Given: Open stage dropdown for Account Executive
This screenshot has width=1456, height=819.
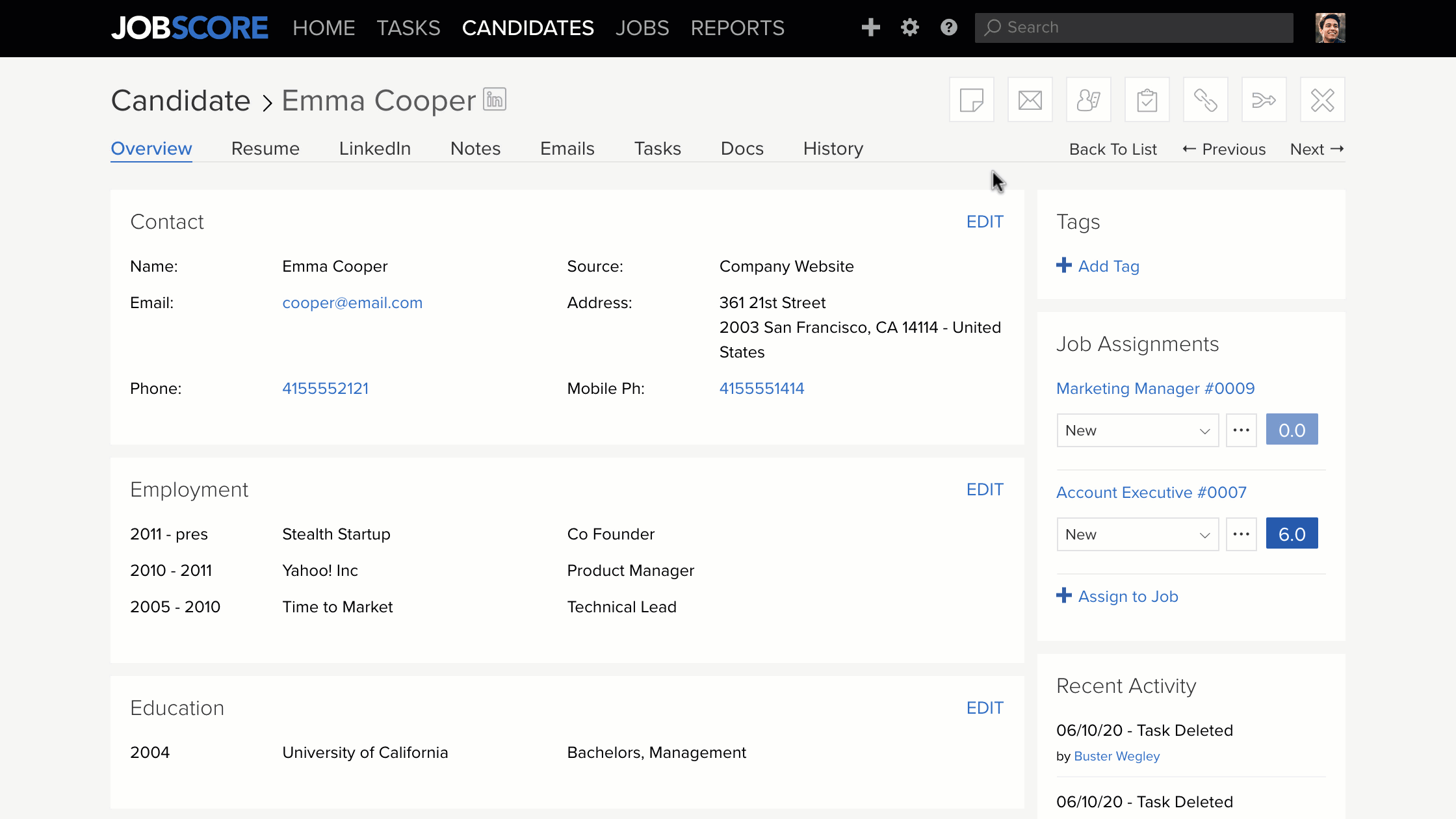Looking at the screenshot, I should coord(1137,534).
